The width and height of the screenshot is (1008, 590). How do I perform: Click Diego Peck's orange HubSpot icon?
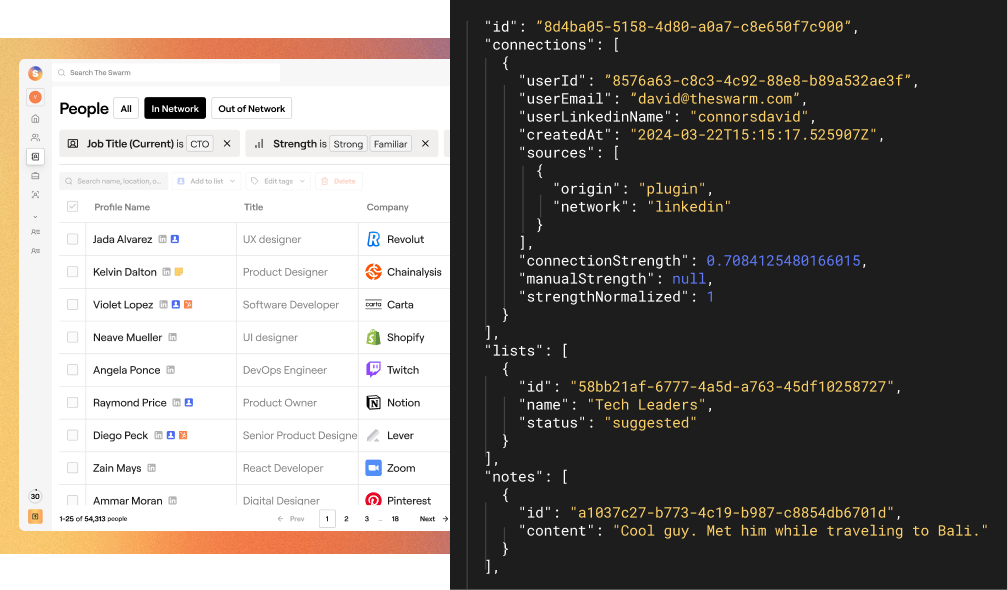183,436
